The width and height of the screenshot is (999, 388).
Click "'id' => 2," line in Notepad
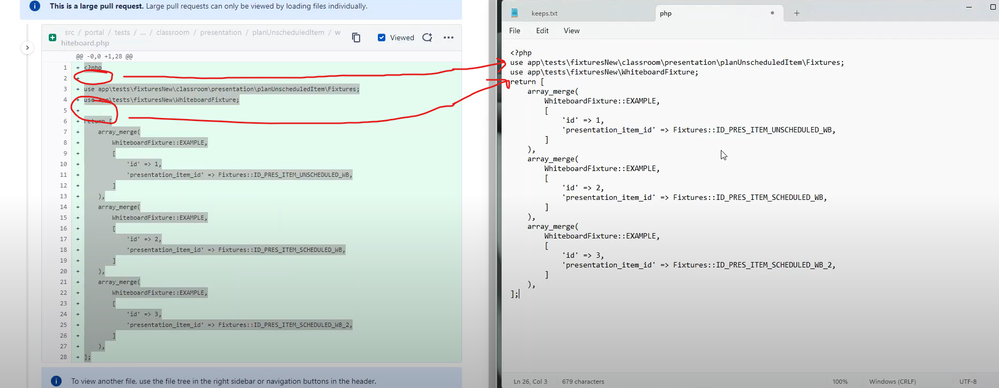(583, 187)
